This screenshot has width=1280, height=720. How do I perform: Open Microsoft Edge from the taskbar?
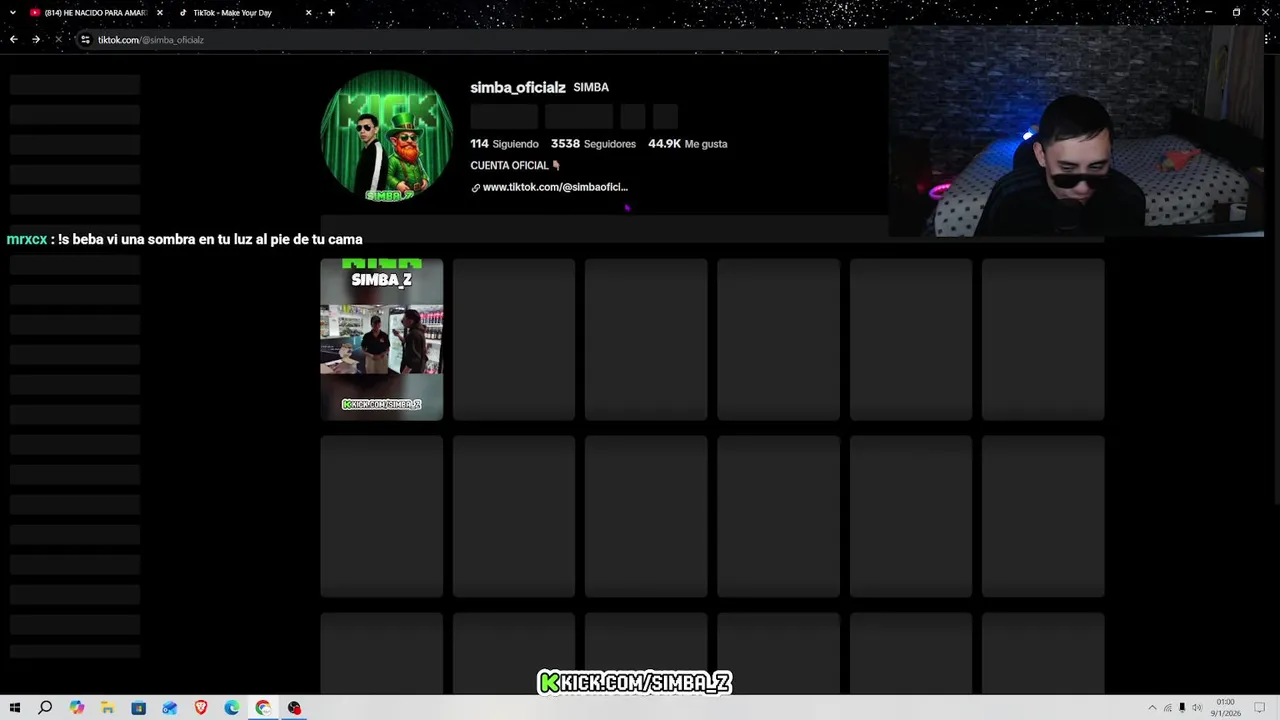[231, 708]
